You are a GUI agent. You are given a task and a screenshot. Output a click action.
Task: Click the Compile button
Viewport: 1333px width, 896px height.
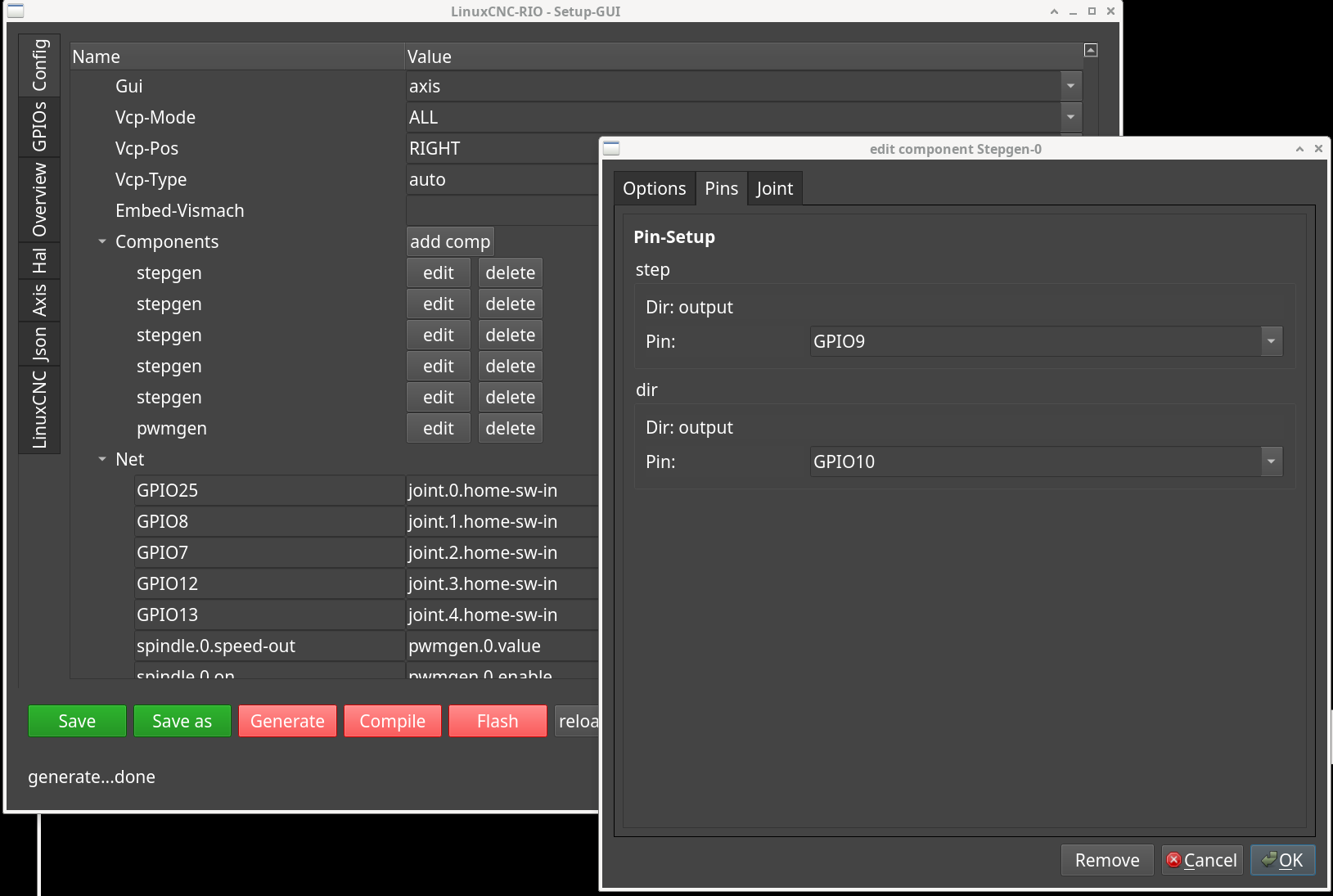point(392,721)
